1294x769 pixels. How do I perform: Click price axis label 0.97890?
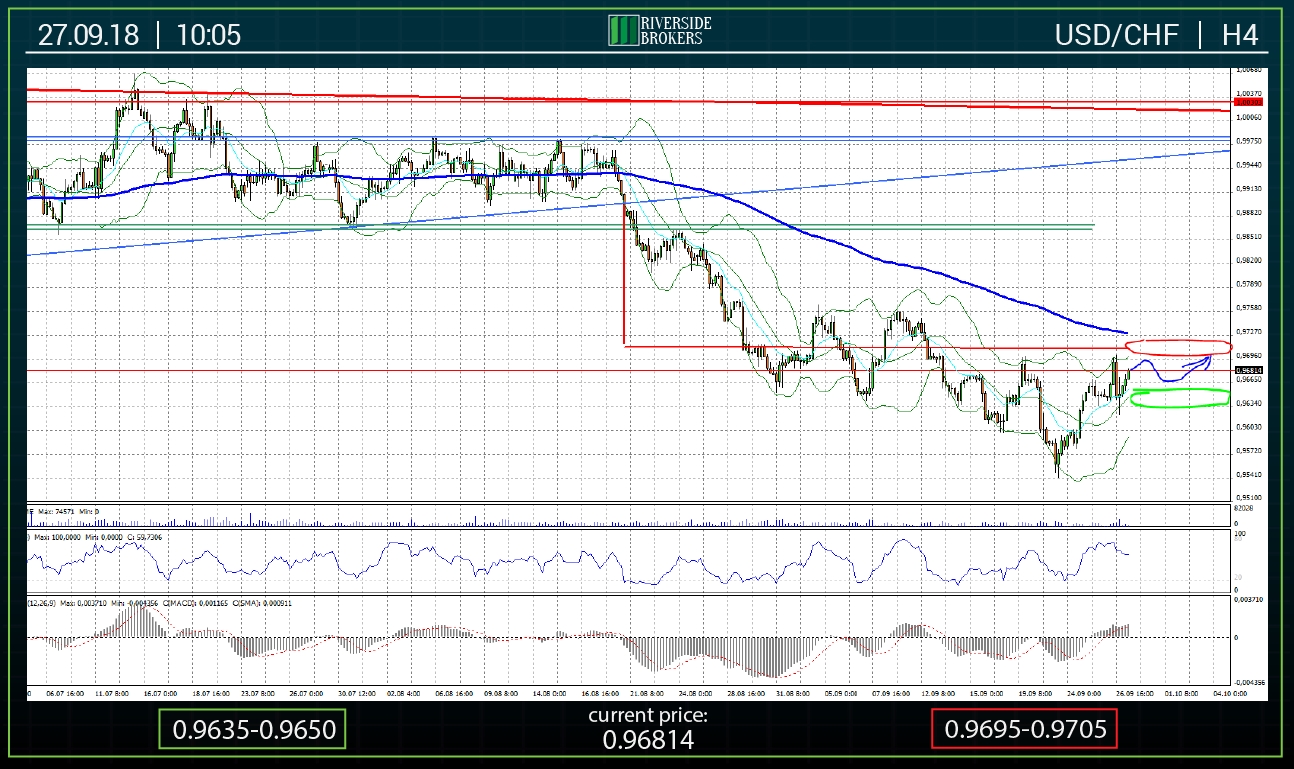1249,284
